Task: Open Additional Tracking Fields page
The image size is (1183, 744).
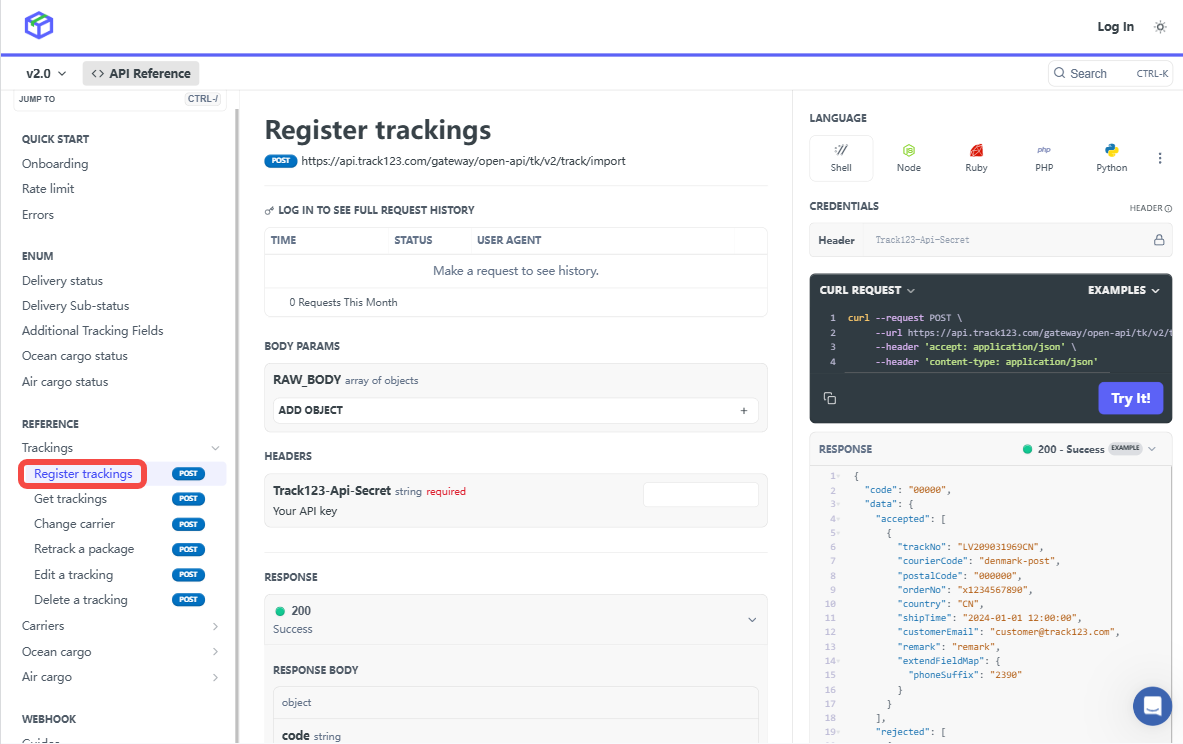Action: pos(93,330)
